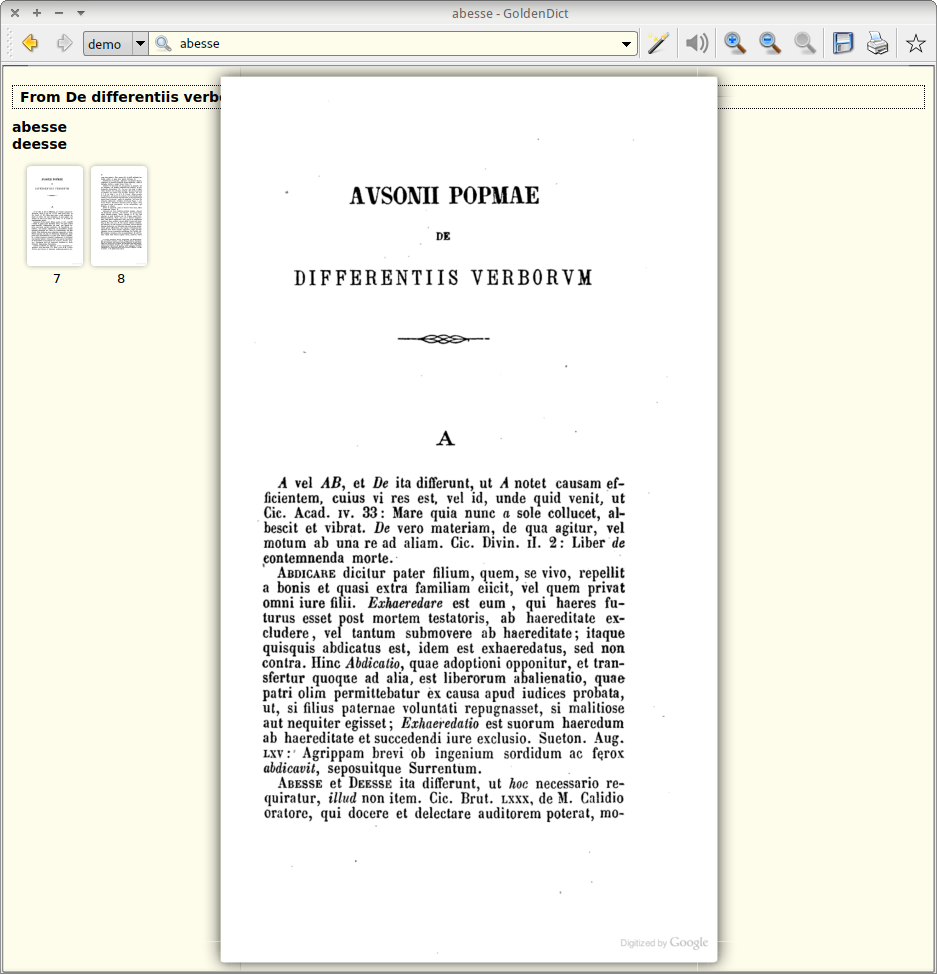Viewport: 937px width, 974px height.
Task: Click the magnifier icon inside search field
Action: point(163,43)
